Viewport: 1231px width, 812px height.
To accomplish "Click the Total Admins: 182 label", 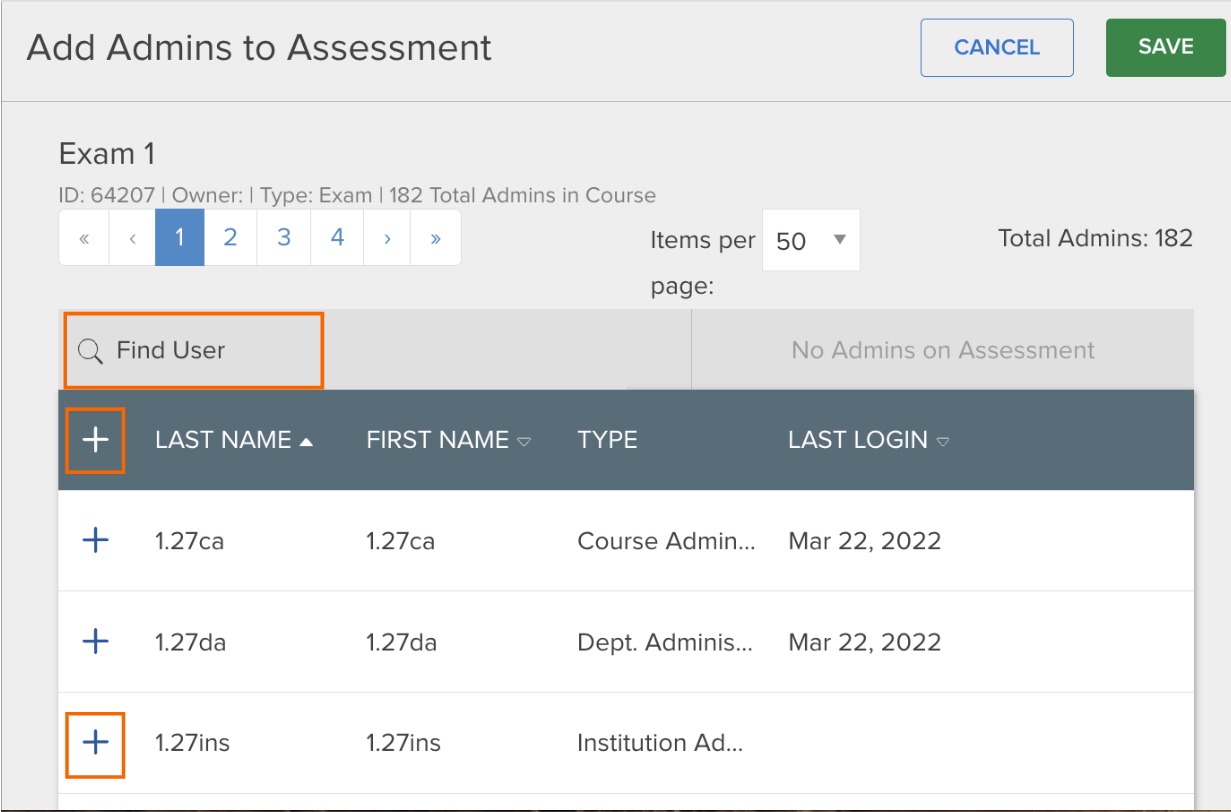I will pyautogui.click(x=1095, y=238).
